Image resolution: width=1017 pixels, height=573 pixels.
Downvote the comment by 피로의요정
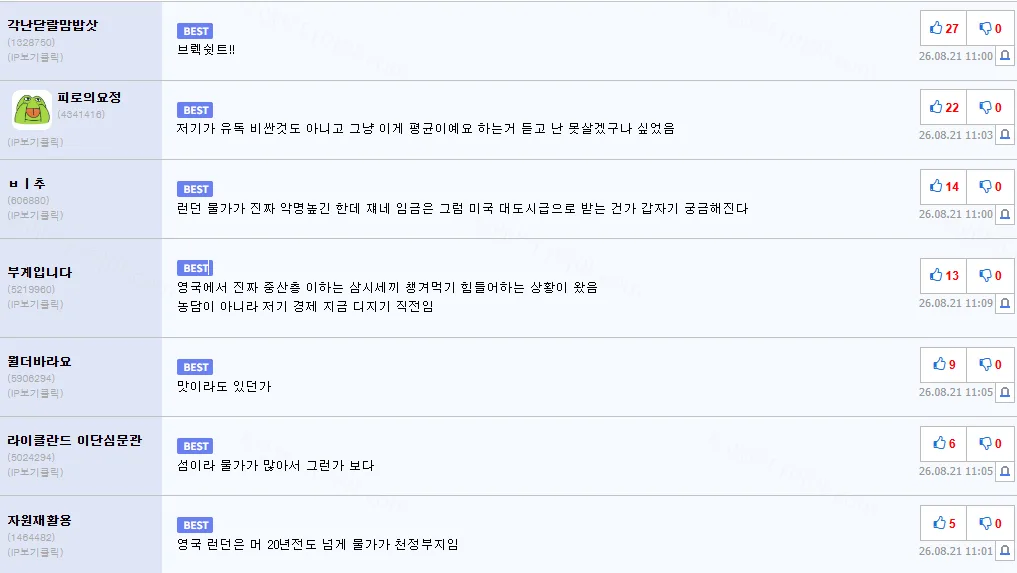point(990,107)
